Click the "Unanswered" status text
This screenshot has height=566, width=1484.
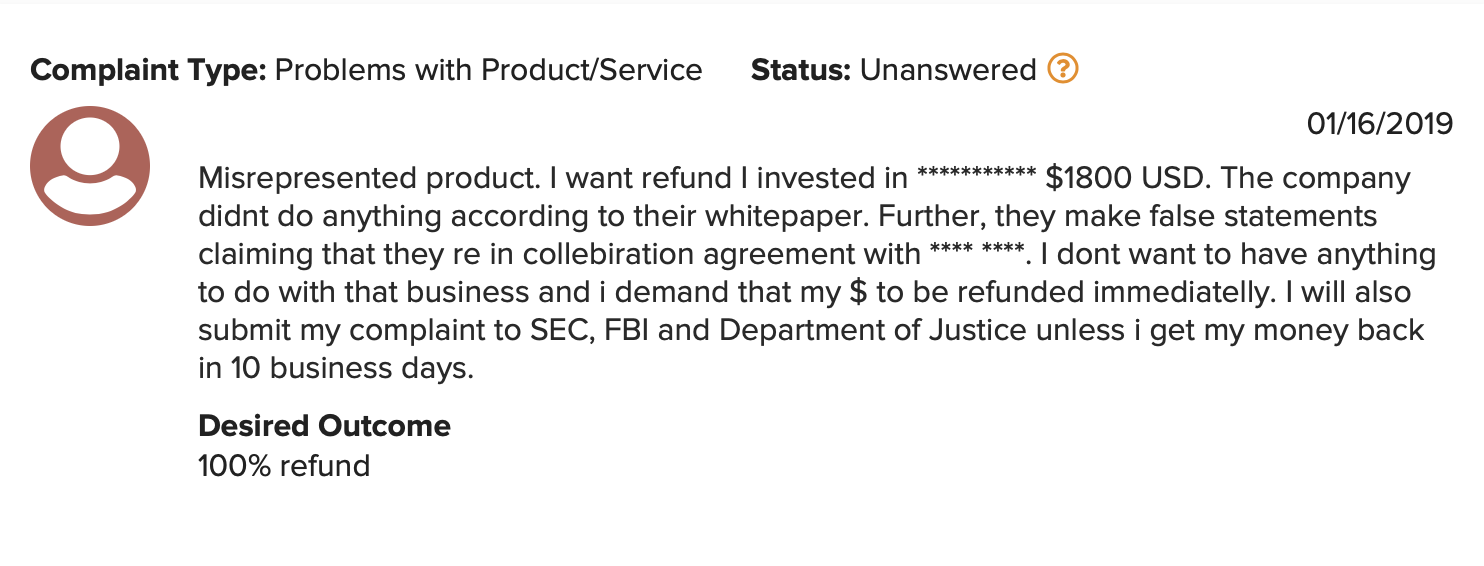948,70
